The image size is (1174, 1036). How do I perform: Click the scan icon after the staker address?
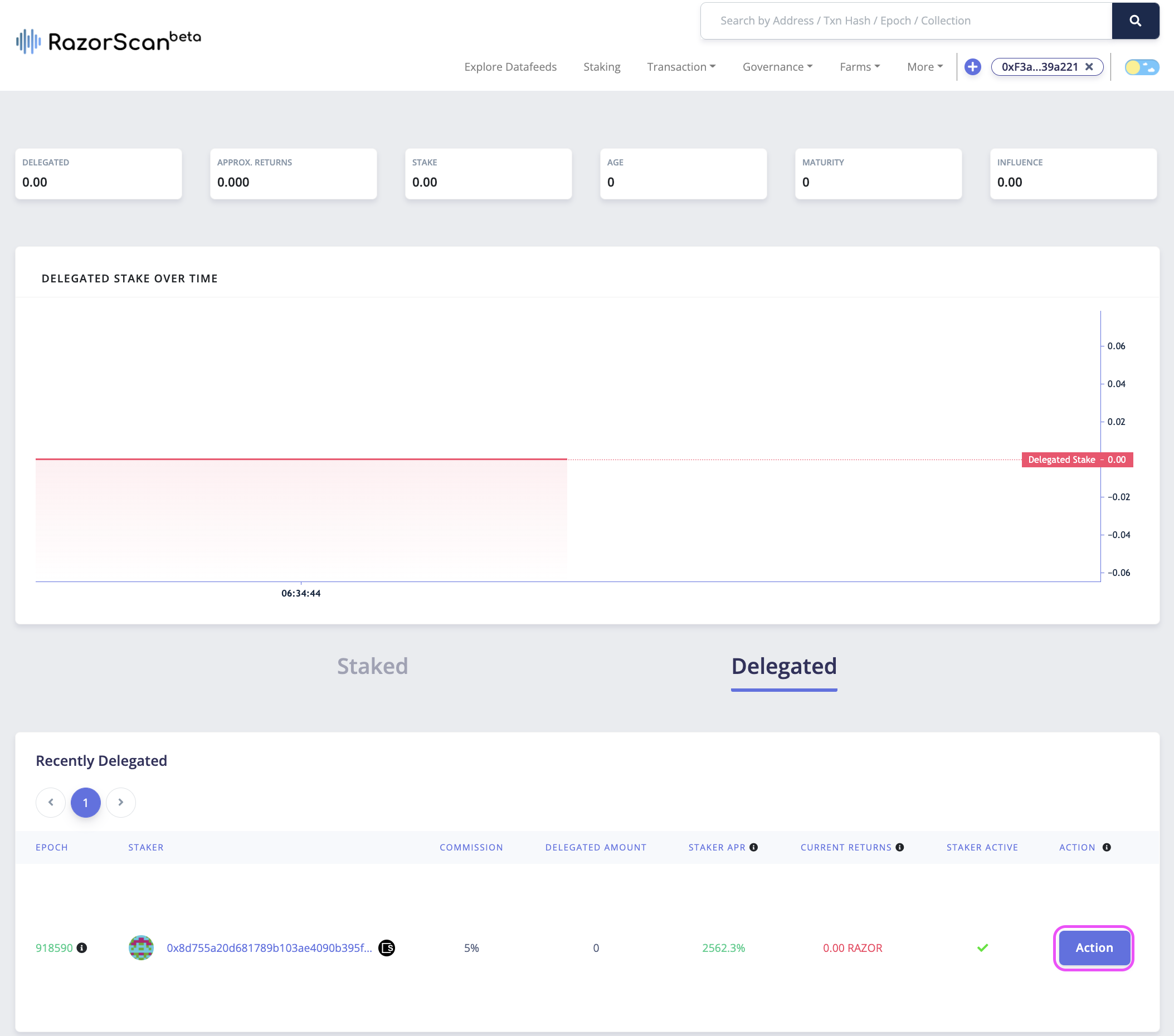[x=387, y=948]
